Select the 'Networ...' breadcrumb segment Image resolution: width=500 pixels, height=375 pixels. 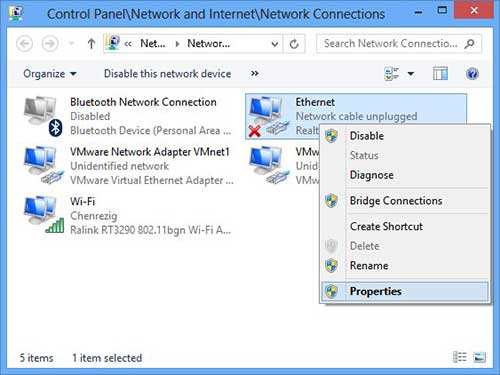tap(209, 43)
